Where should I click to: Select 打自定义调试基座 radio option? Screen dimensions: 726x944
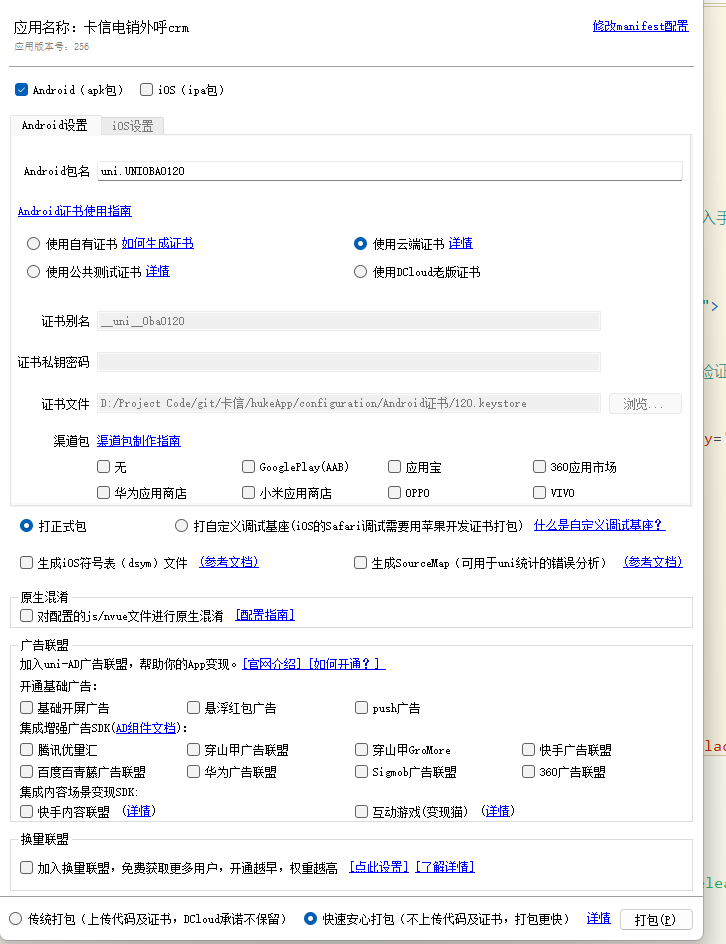181,525
